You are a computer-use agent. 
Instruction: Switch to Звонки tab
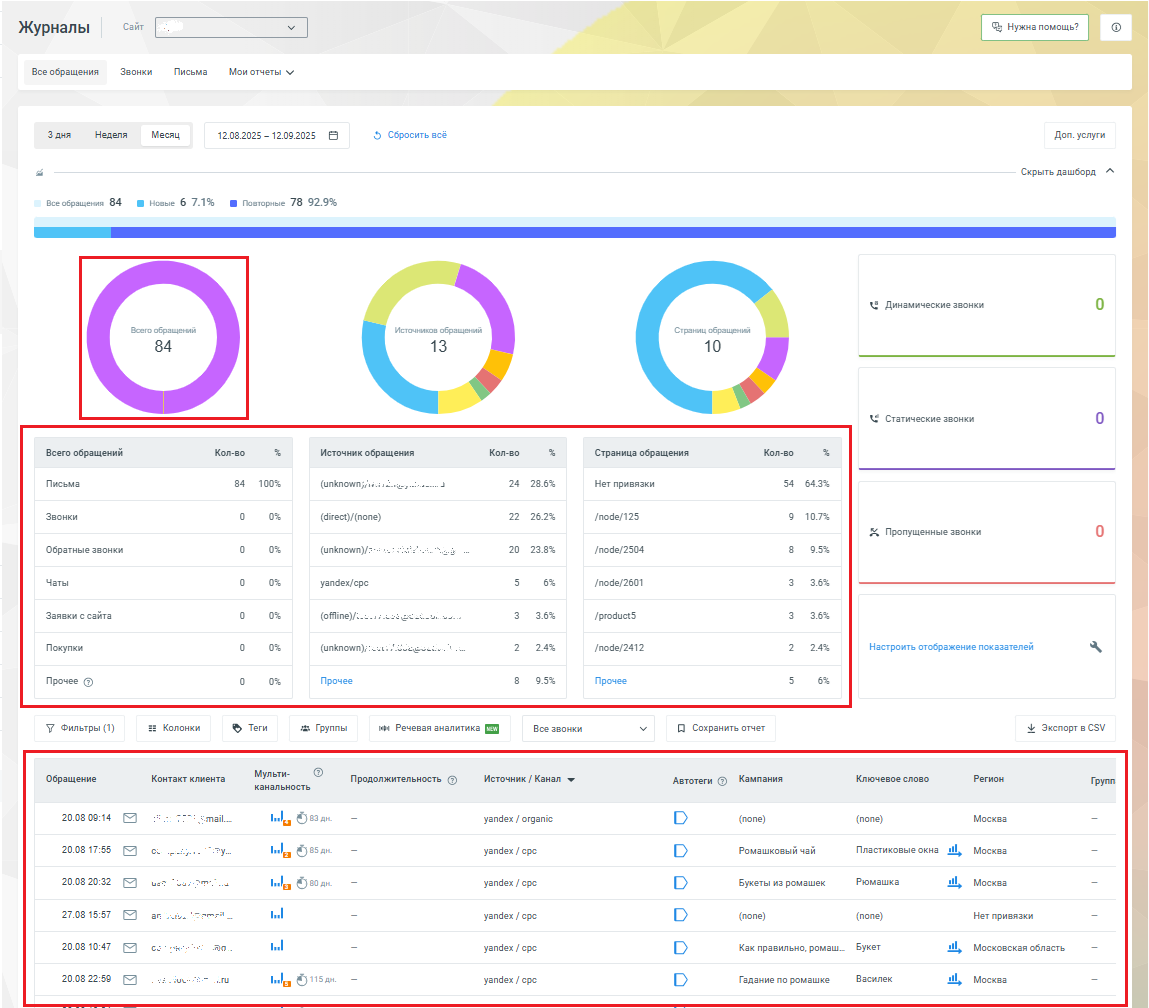click(x=136, y=73)
